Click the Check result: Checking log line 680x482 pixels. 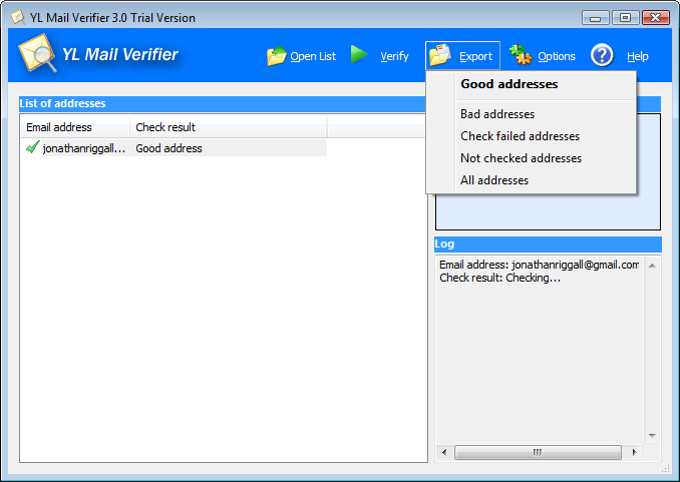pos(500,278)
